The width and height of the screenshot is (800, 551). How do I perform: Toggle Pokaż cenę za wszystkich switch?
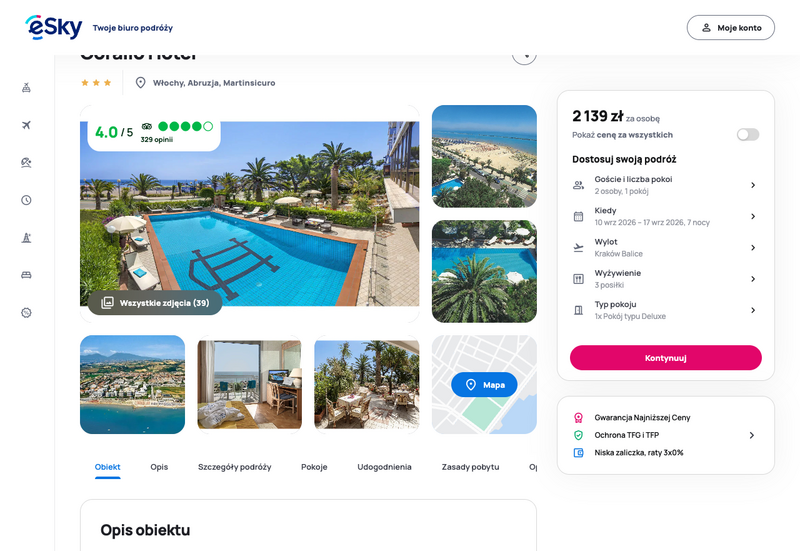click(x=748, y=135)
